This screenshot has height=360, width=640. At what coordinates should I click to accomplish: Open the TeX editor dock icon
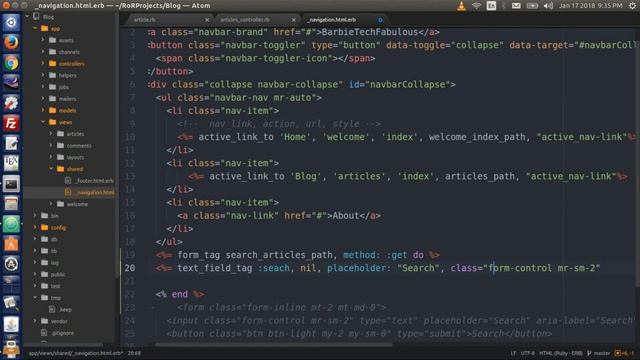[x=11, y=163]
